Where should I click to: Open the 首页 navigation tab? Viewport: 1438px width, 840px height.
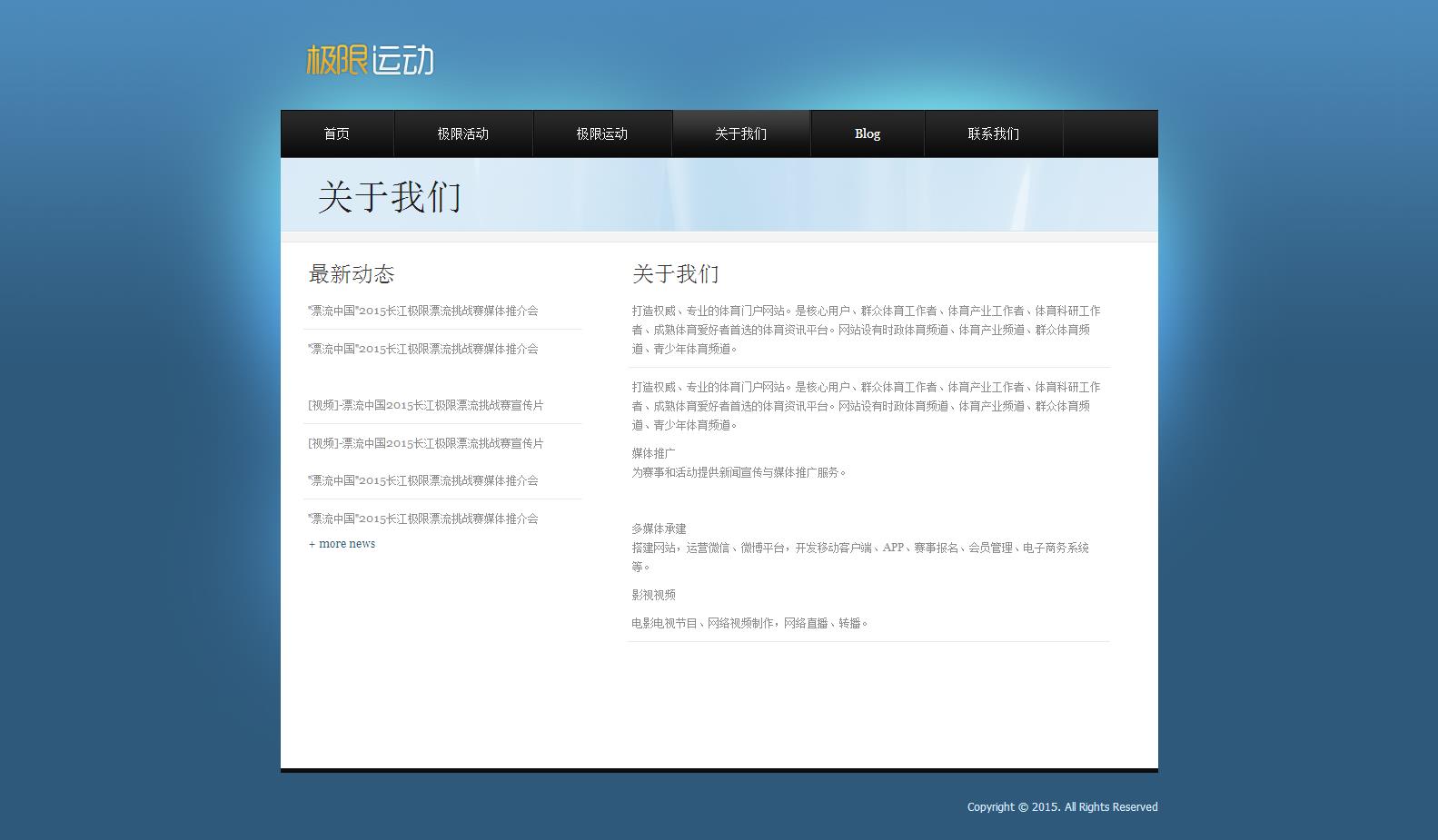point(337,133)
